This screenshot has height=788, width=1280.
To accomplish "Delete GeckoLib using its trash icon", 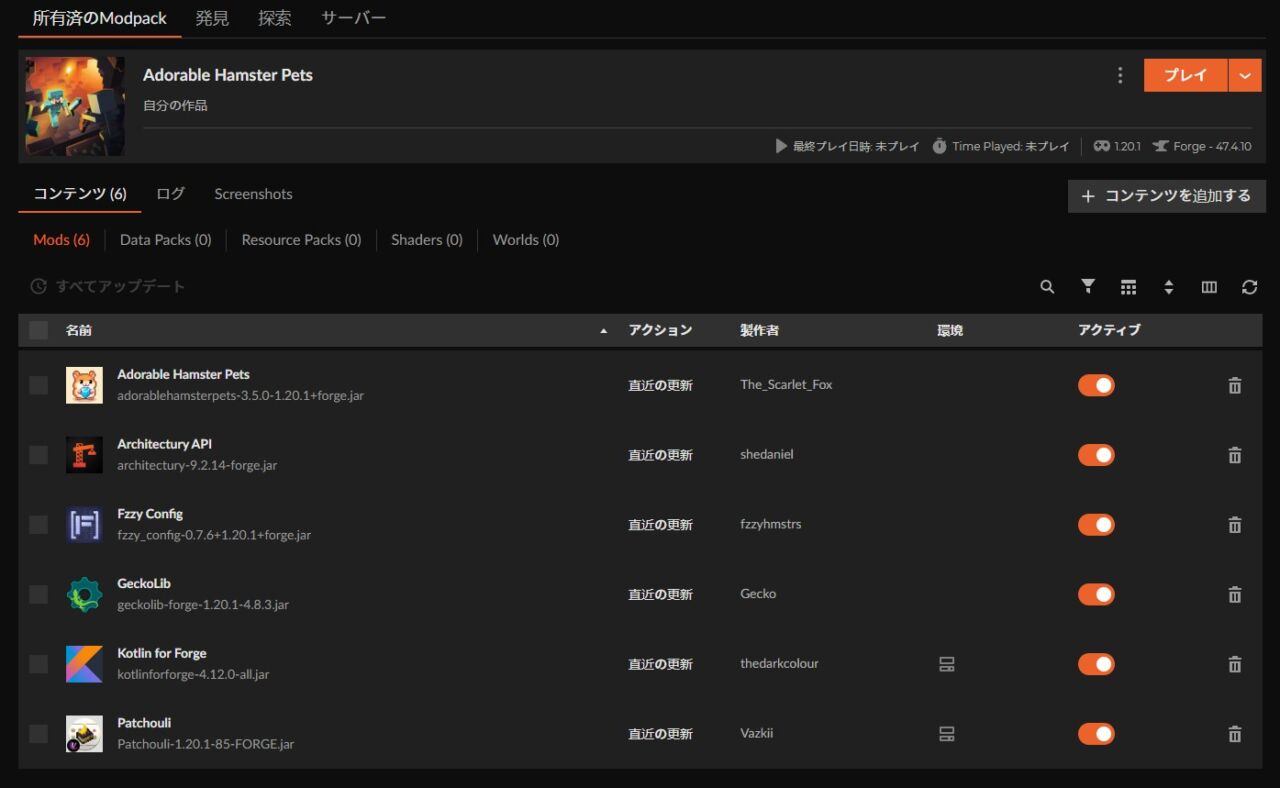I will [x=1234, y=595].
